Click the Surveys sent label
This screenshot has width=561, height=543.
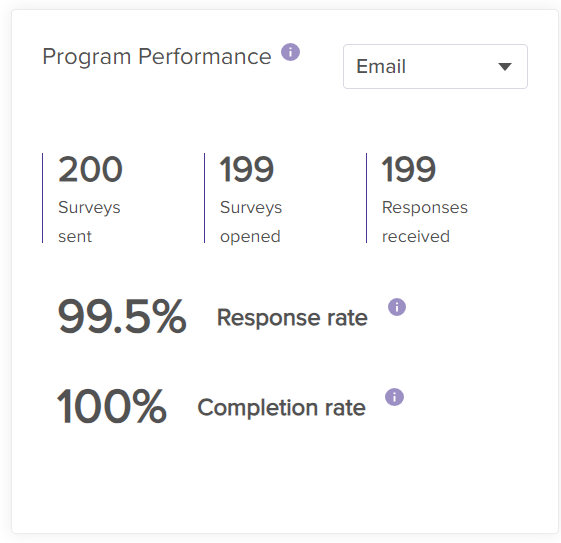[89, 222]
